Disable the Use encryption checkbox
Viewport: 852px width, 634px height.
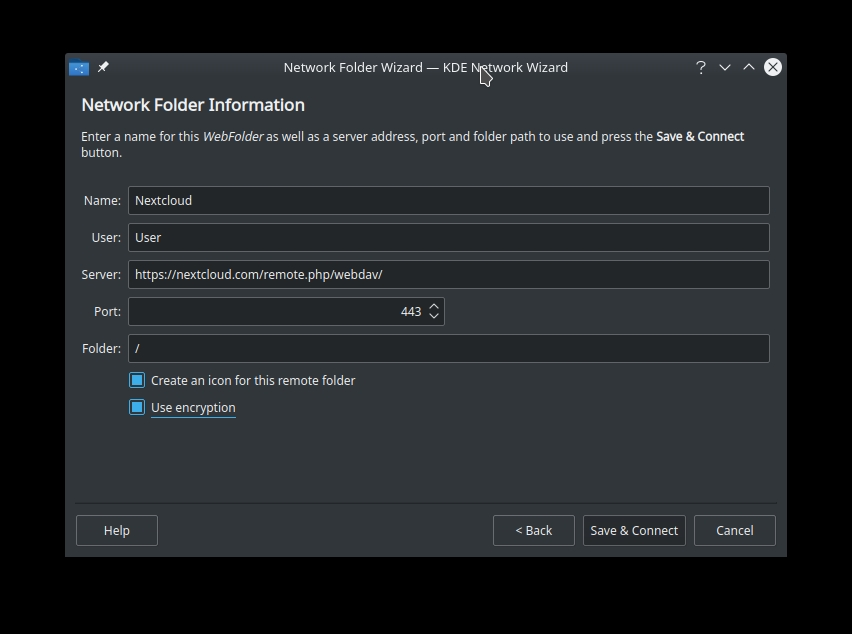pyautogui.click(x=137, y=407)
